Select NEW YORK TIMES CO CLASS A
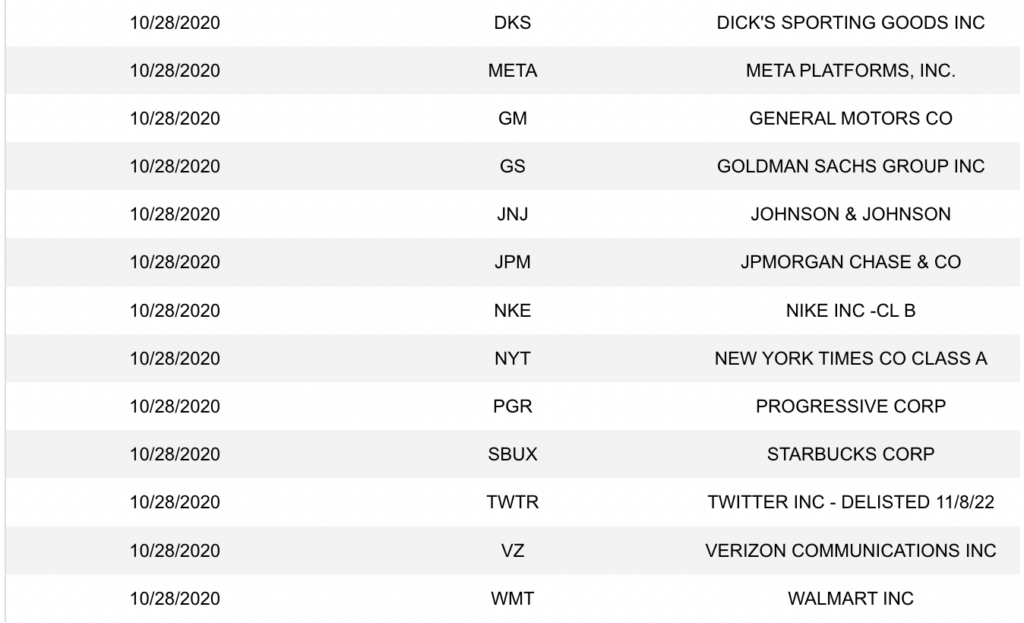This screenshot has height=623, width=1024. (x=850, y=359)
